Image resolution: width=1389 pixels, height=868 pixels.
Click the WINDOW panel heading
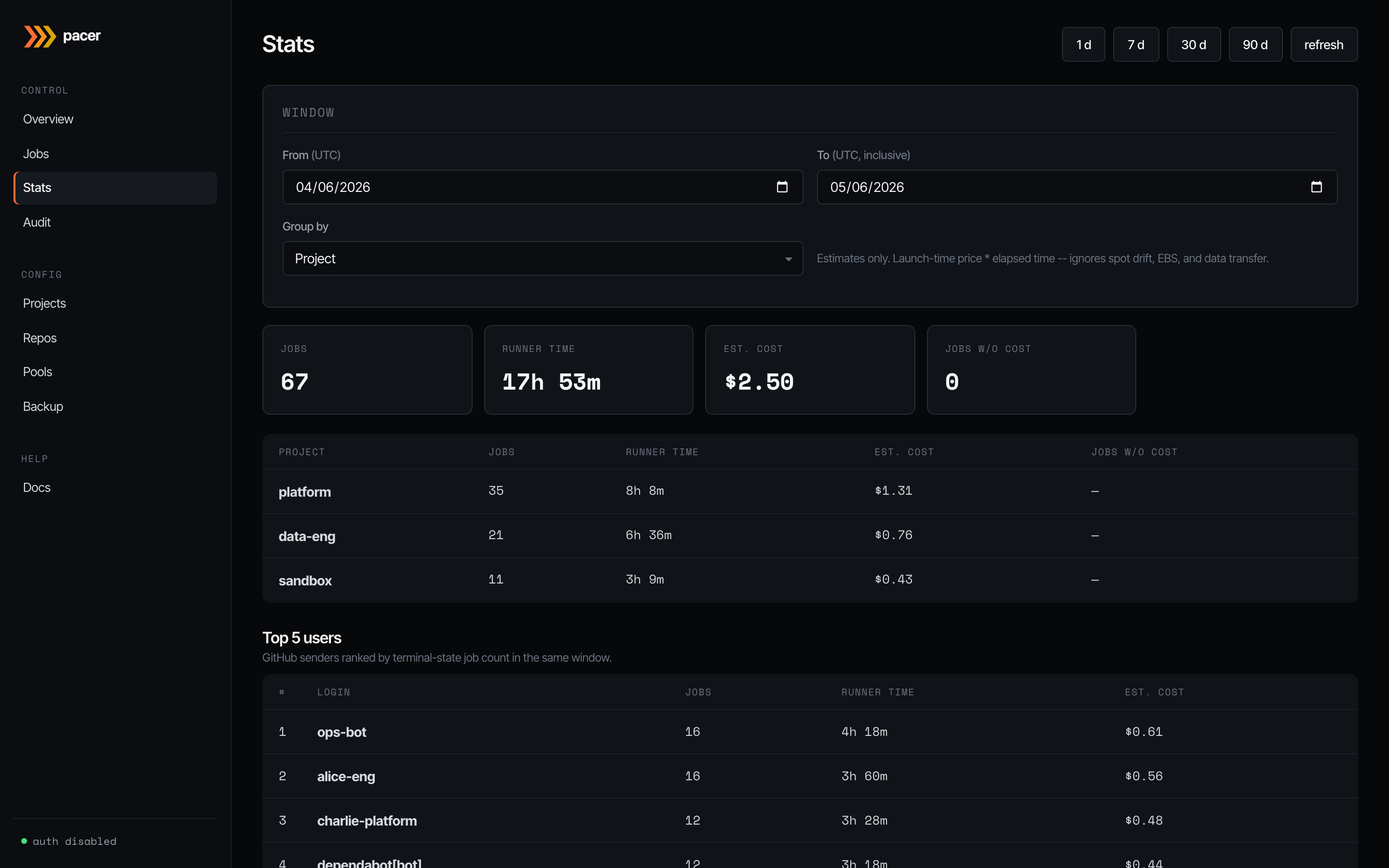click(308, 112)
